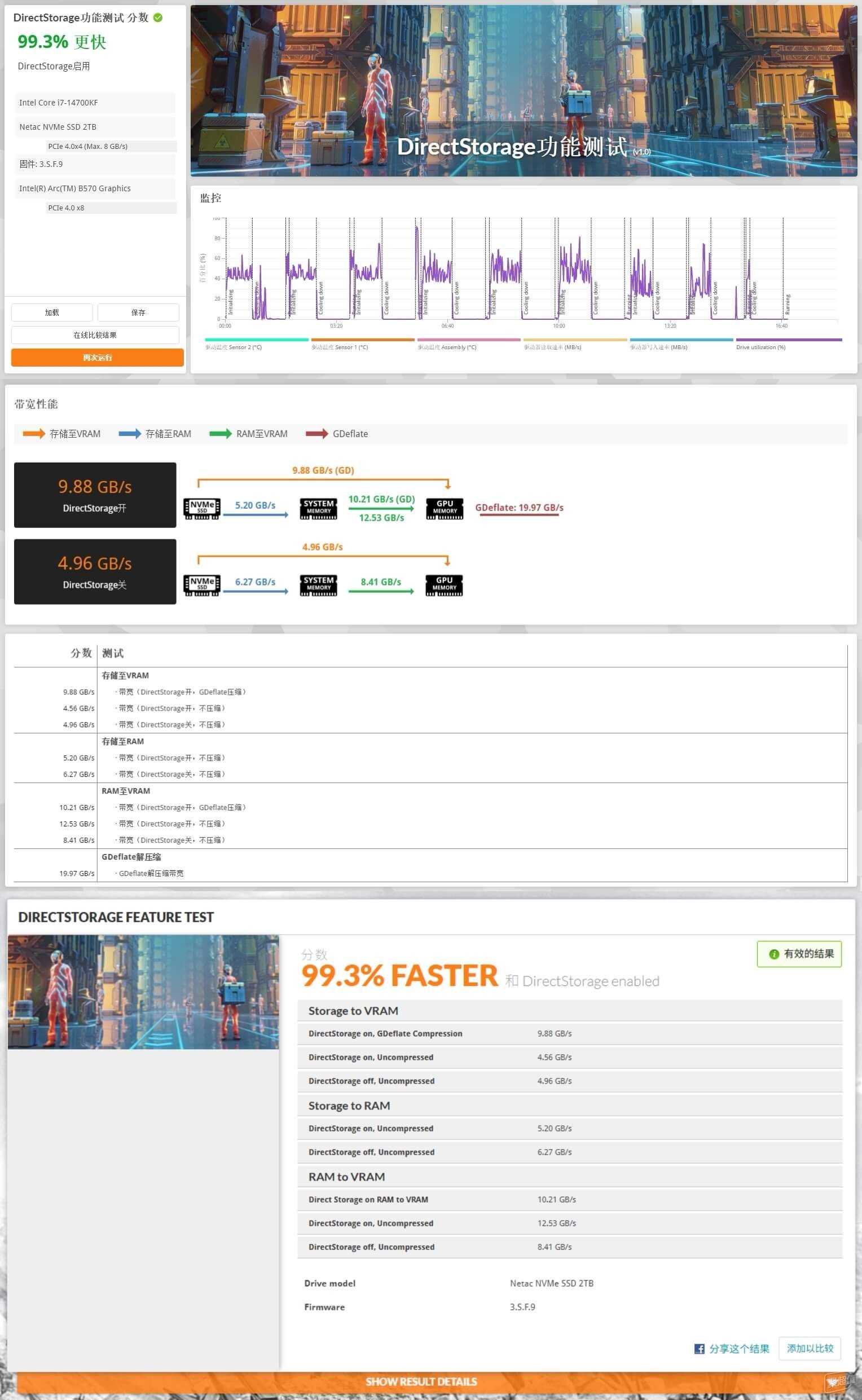Click the blue 存储至RAM legend arrow

[x=129, y=434]
